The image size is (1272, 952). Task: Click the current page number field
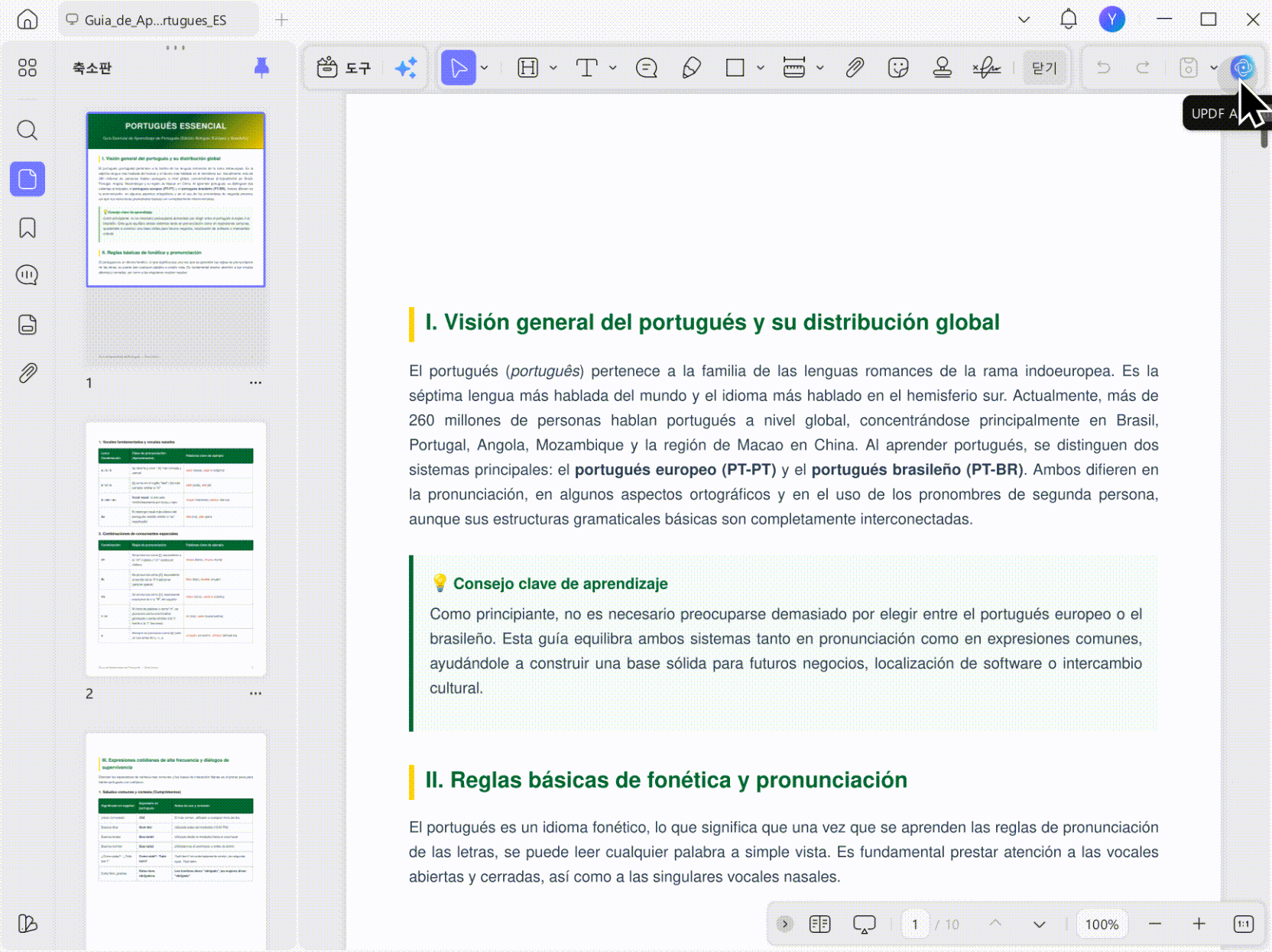(915, 924)
